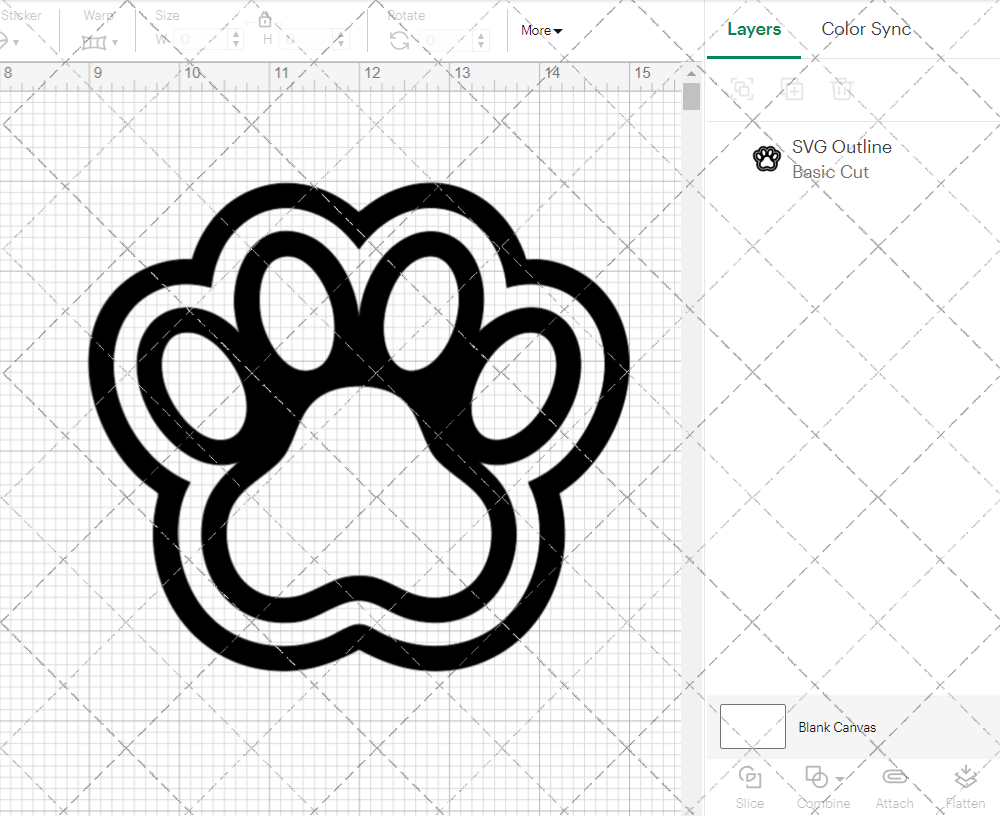Apply the Flatten tool

point(965,785)
